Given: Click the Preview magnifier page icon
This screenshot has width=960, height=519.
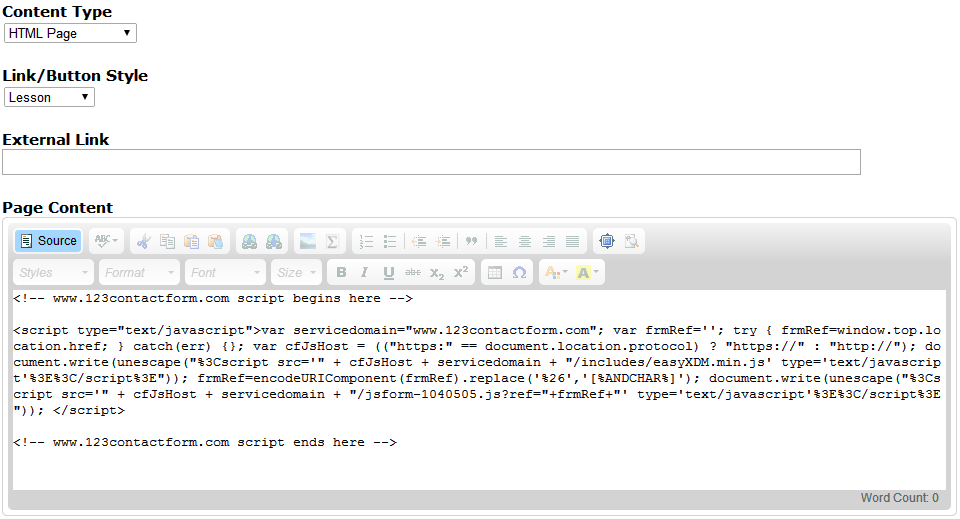Looking at the screenshot, I should (x=631, y=241).
